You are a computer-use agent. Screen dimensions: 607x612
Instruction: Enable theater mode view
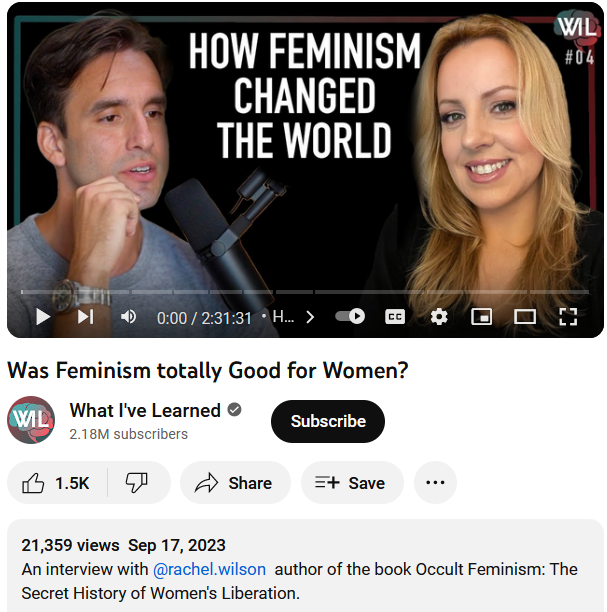525,317
